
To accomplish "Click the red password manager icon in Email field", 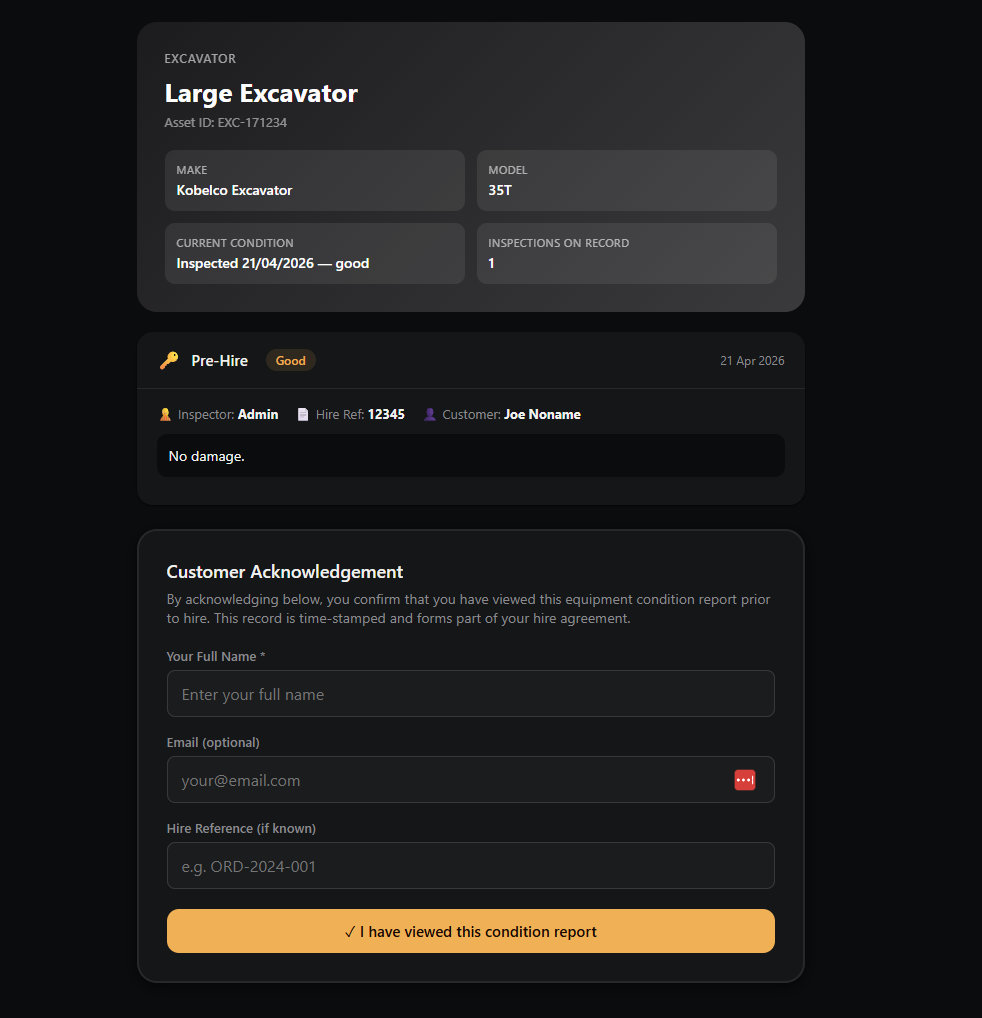I will point(744,780).
